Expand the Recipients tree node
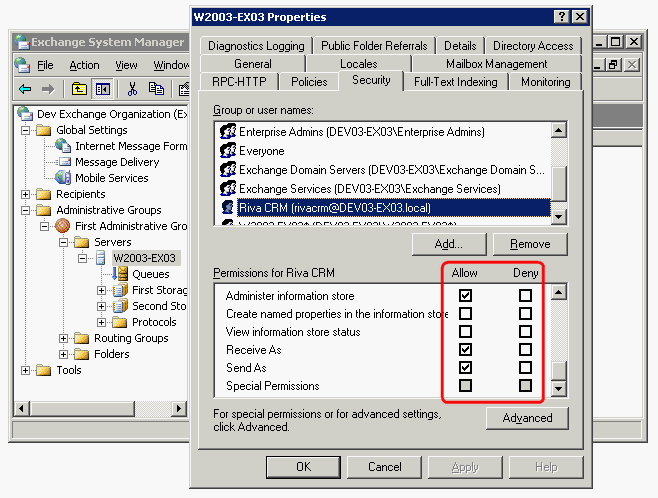 (26, 194)
